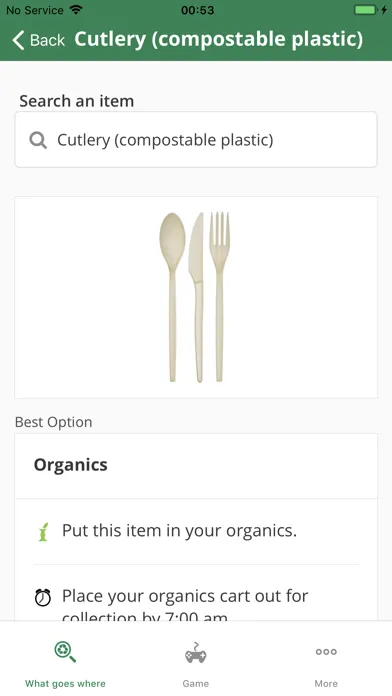Click the battery indicator in status bar

click(367, 10)
